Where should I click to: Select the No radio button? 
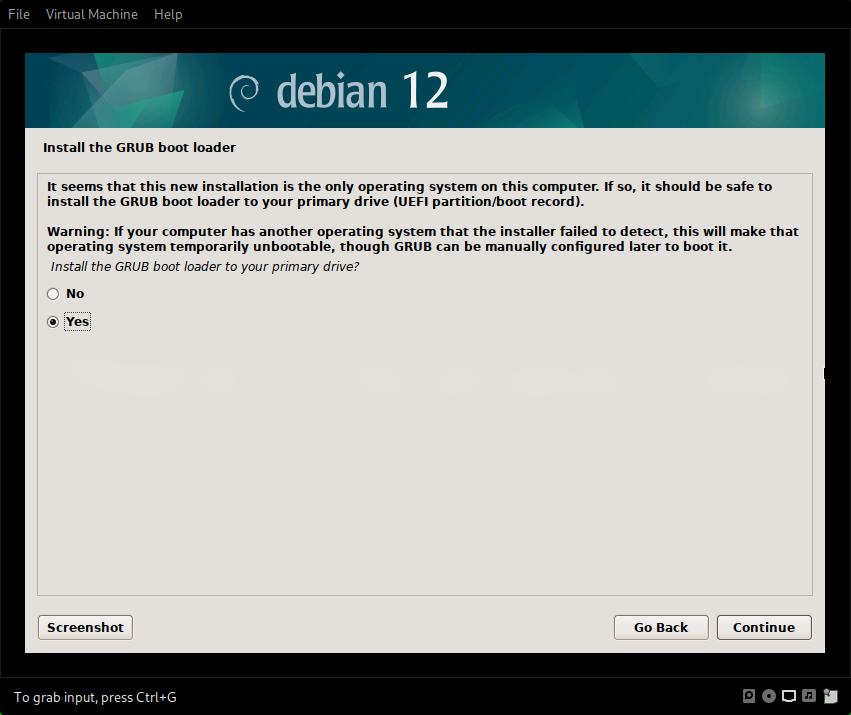click(52, 293)
